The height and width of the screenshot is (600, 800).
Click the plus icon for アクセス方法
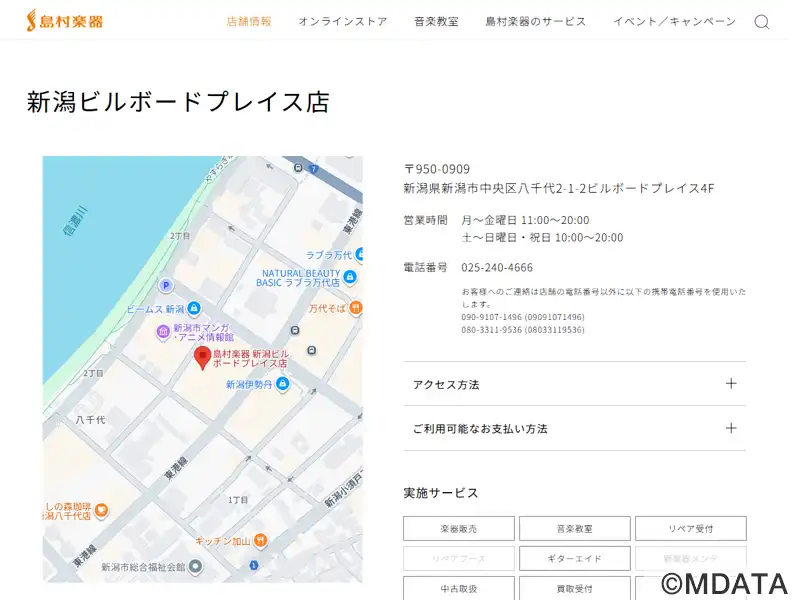pos(731,384)
